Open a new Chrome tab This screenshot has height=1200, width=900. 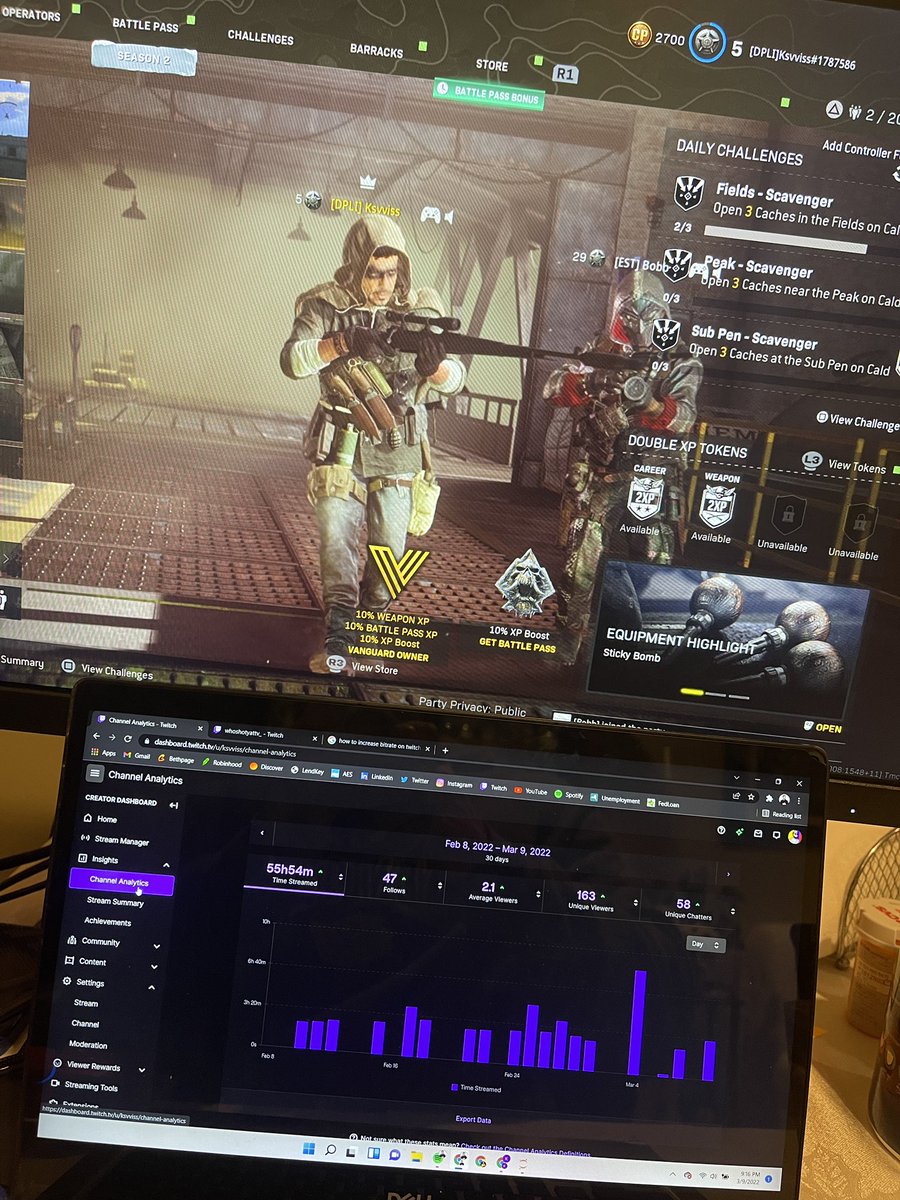(x=445, y=750)
